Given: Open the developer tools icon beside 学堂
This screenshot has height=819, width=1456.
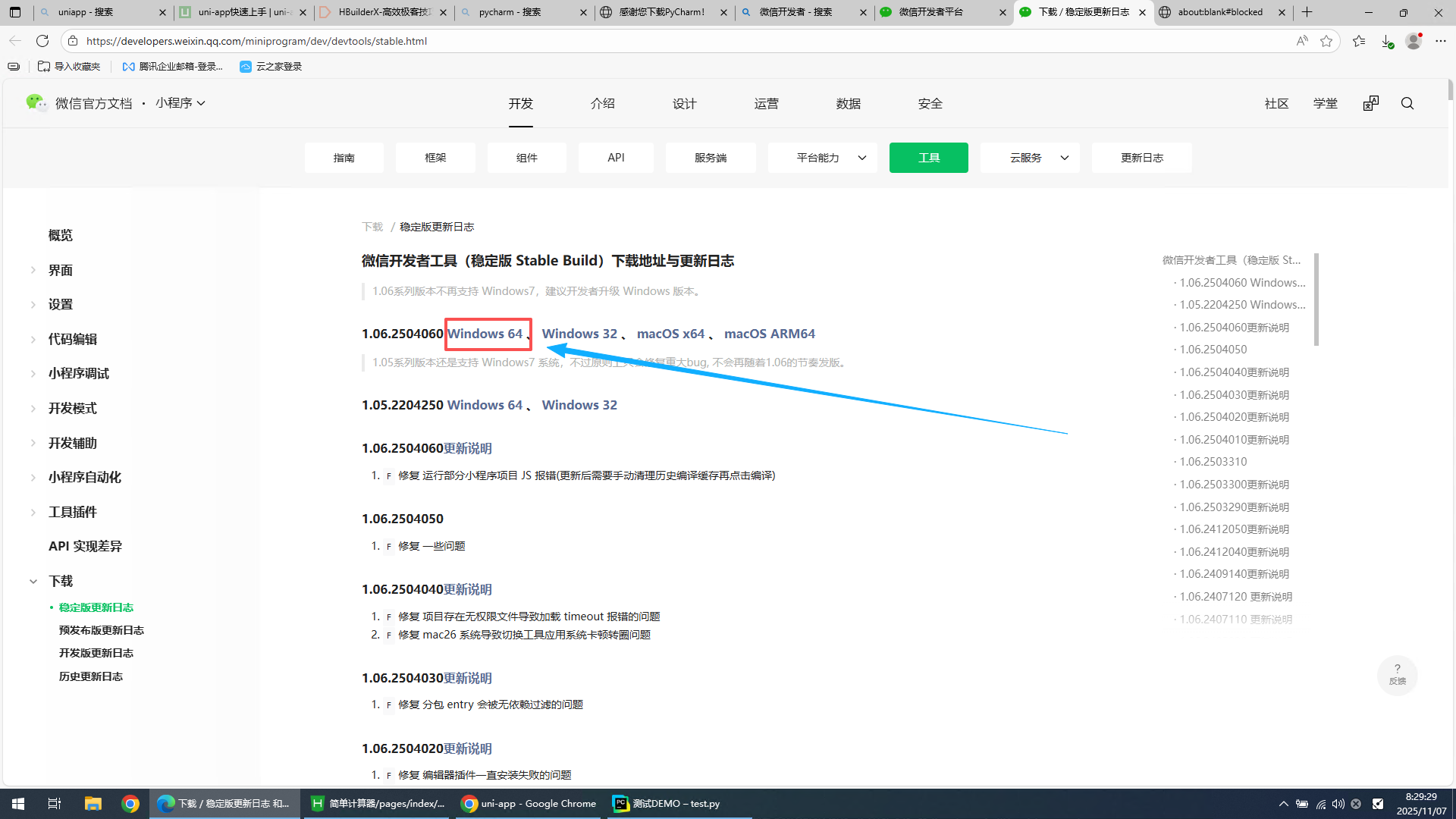Looking at the screenshot, I should coord(1370,103).
